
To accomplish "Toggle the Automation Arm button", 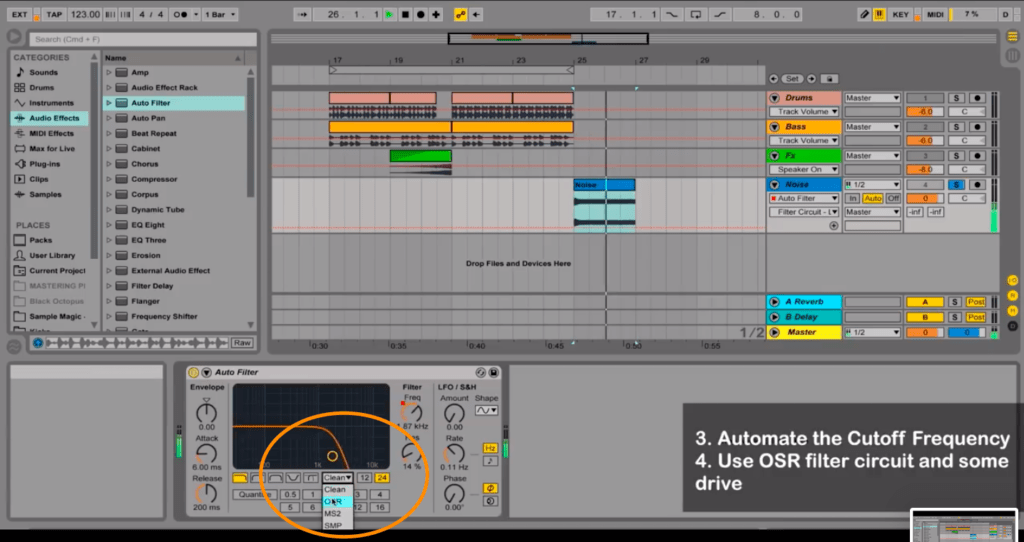I will tap(460, 14).
